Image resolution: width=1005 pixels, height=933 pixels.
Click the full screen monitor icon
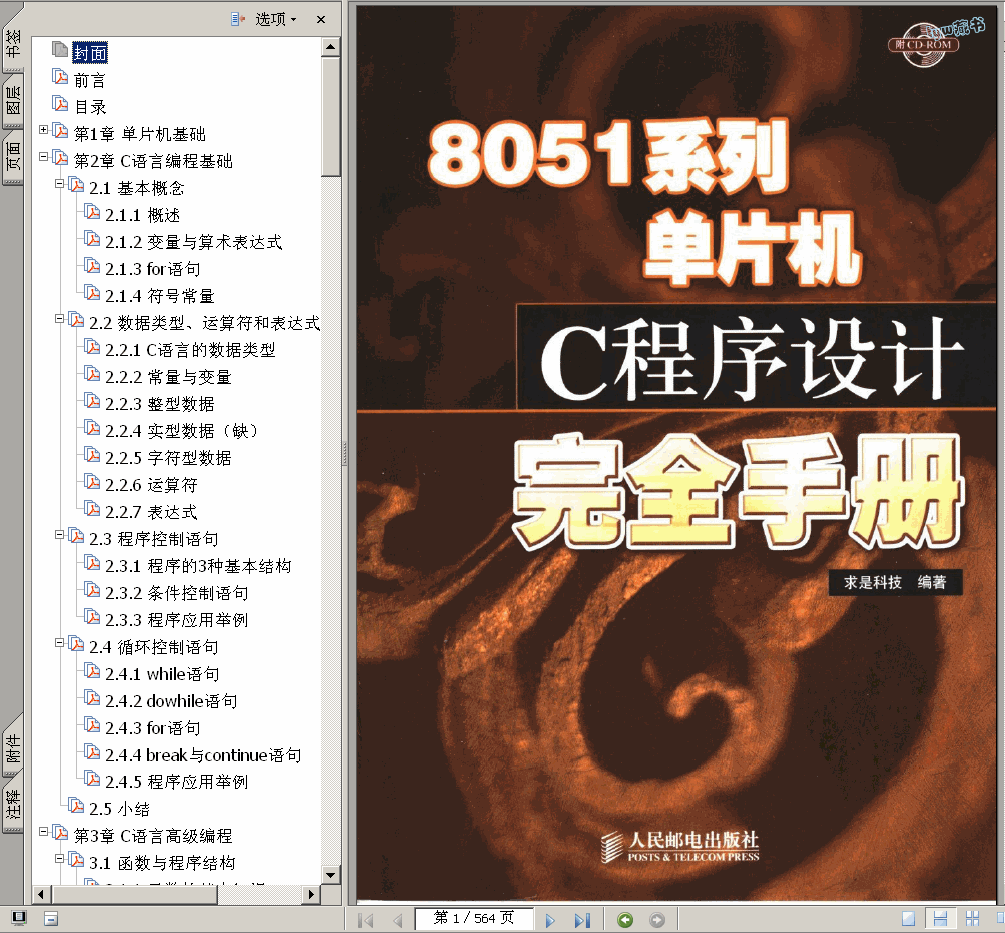(x=18, y=918)
